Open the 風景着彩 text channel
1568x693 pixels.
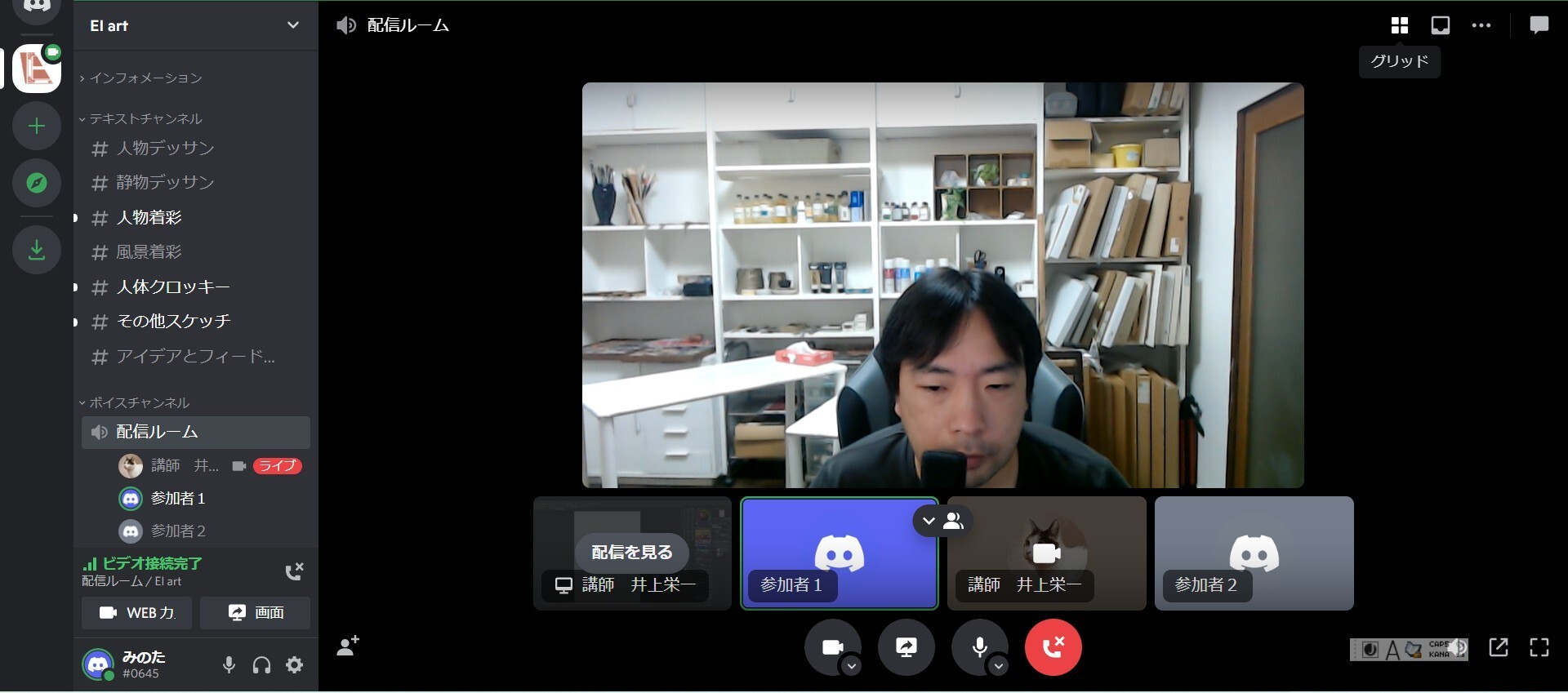[x=149, y=252]
